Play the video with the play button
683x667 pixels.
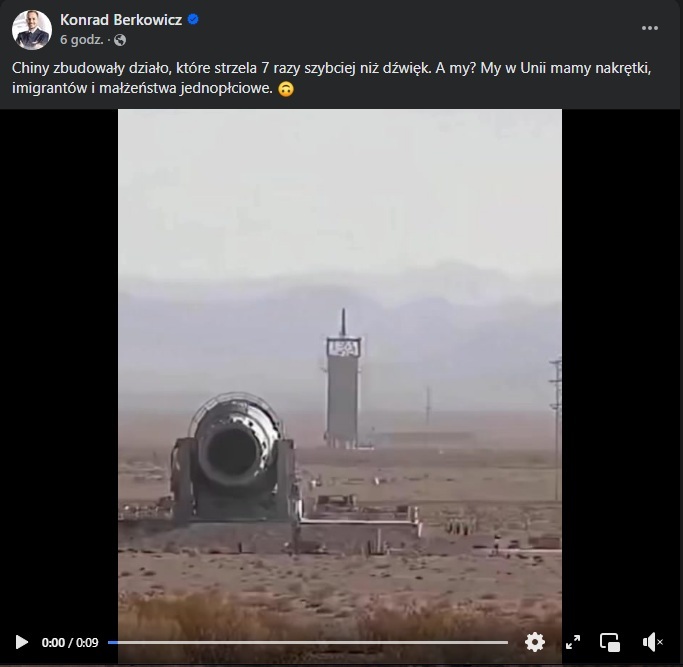tap(21, 642)
